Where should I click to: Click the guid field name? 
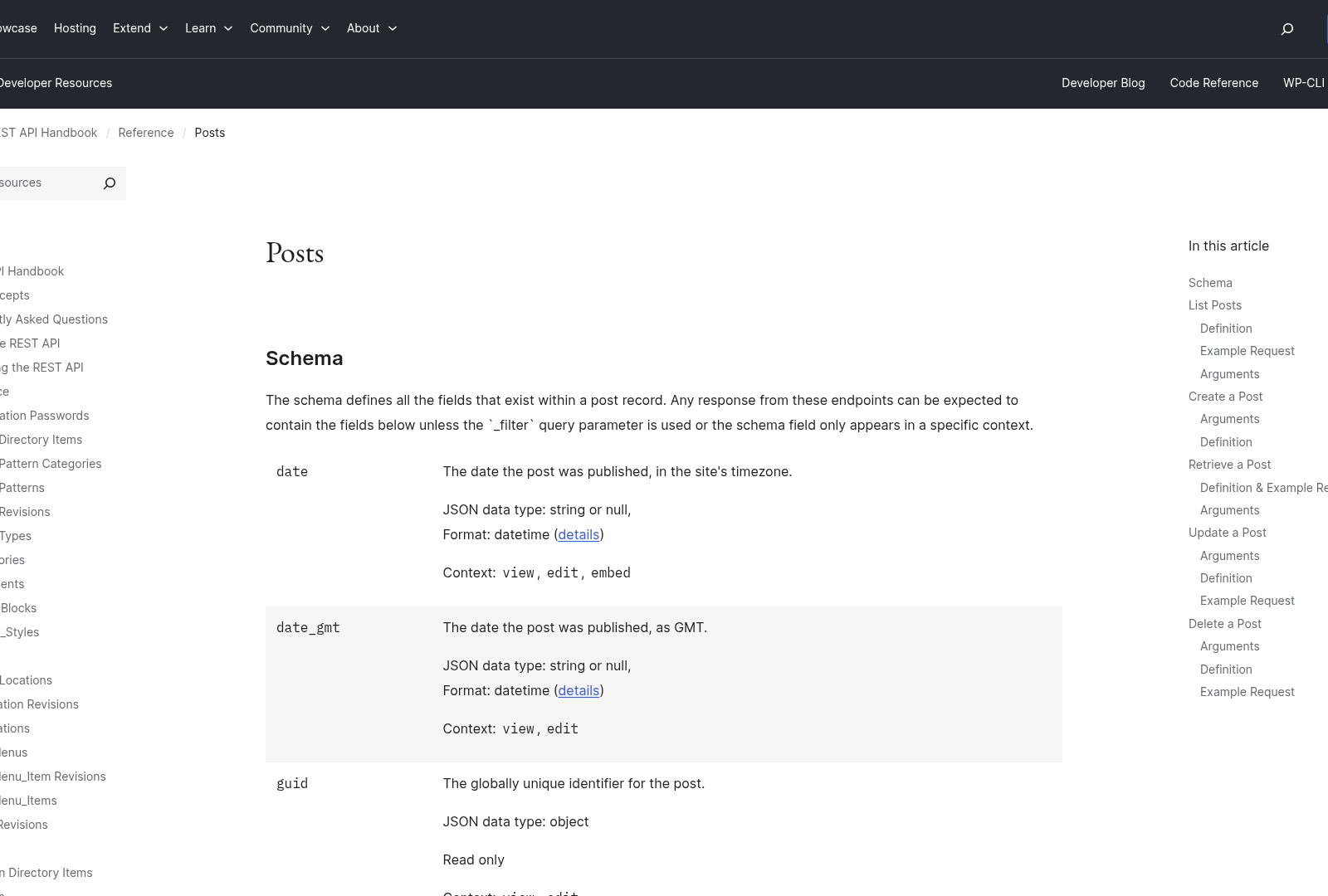coord(292,784)
